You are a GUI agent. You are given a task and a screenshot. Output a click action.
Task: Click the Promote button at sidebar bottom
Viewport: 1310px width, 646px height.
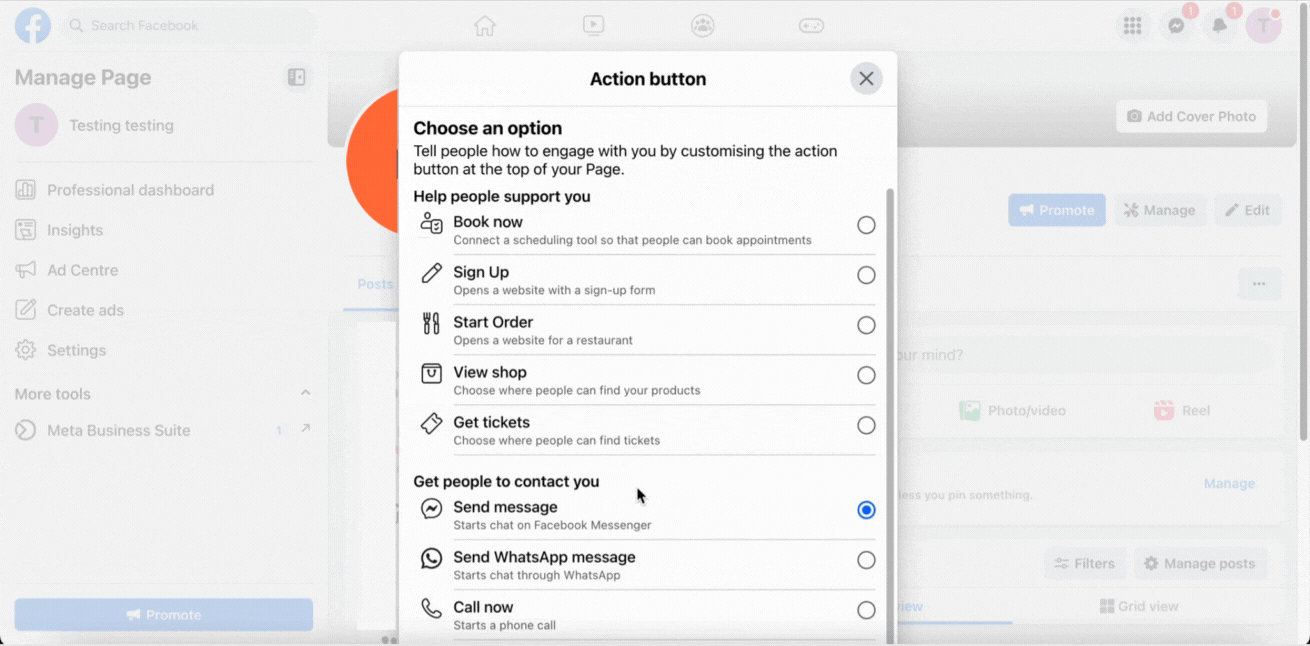point(163,615)
